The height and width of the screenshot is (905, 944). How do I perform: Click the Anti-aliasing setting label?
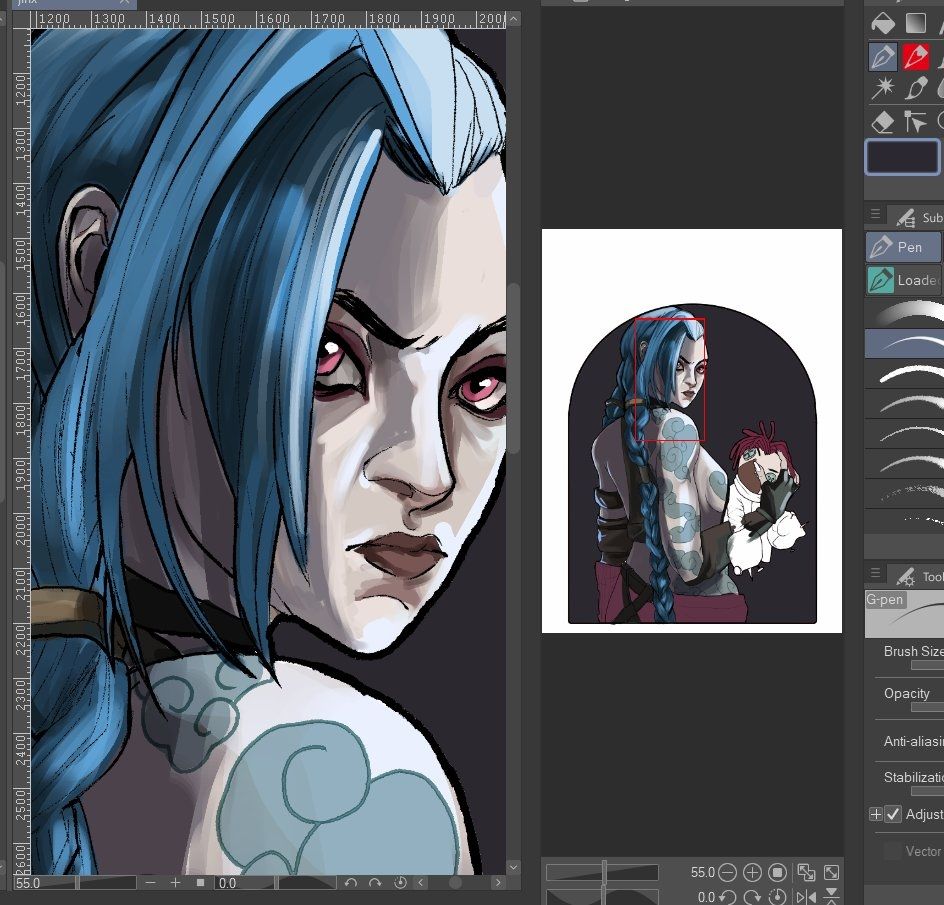[913, 741]
